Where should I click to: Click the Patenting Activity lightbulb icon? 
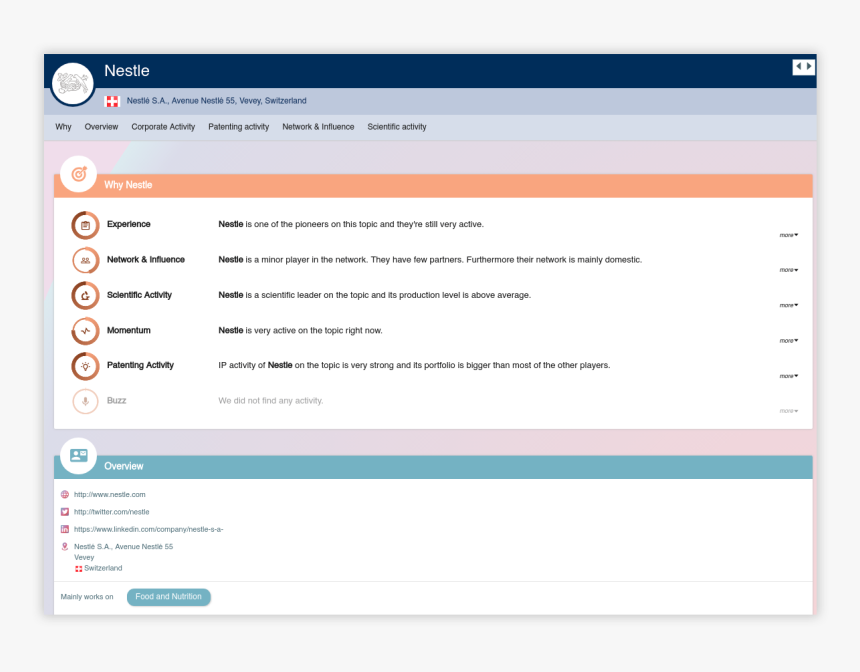85,366
